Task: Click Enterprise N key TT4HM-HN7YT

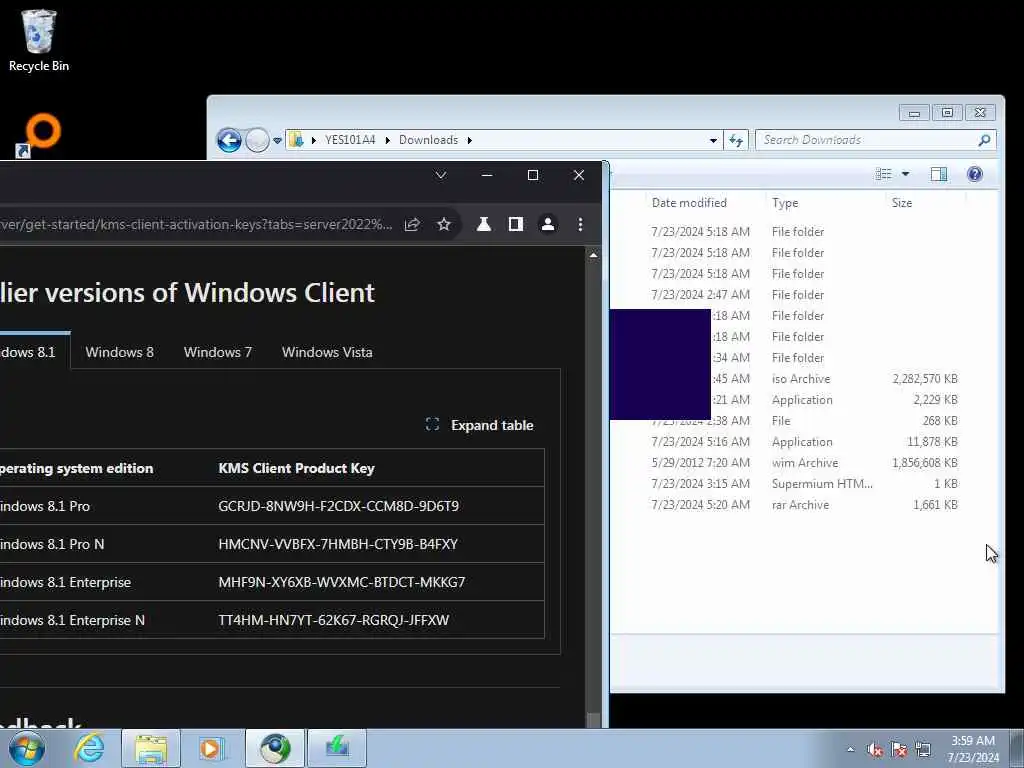Action: pyautogui.click(x=334, y=620)
